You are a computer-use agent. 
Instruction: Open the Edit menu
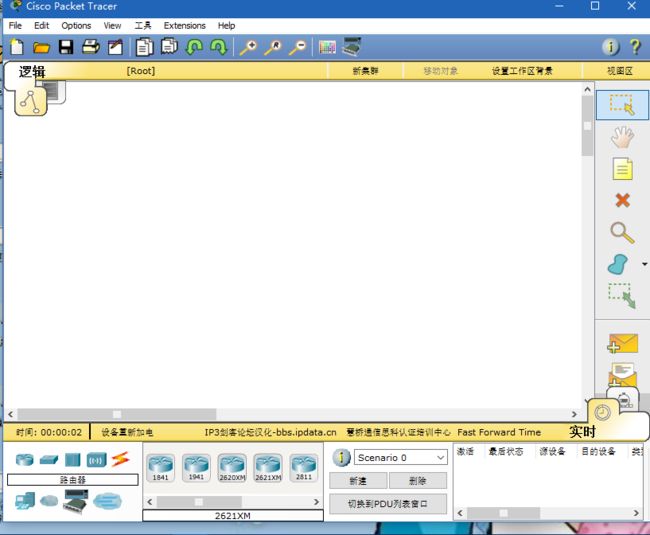41,26
